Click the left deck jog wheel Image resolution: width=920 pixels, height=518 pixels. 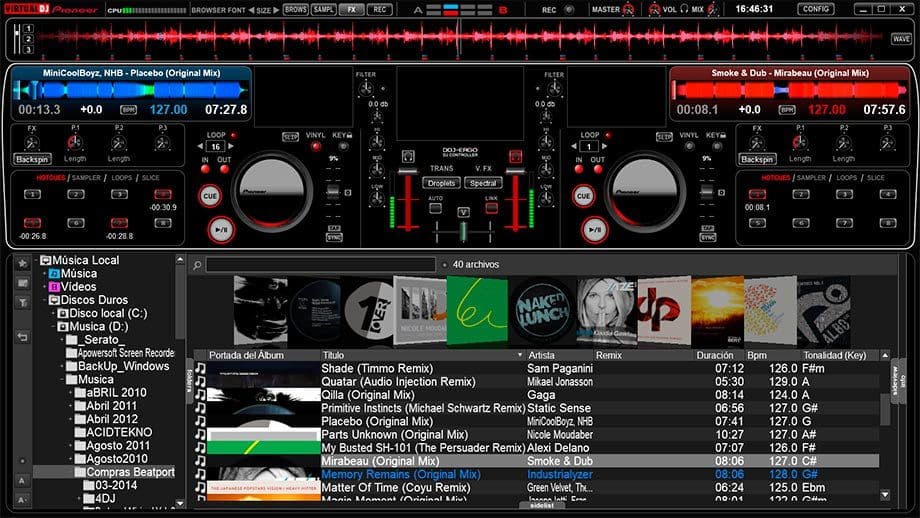pyautogui.click(x=271, y=192)
